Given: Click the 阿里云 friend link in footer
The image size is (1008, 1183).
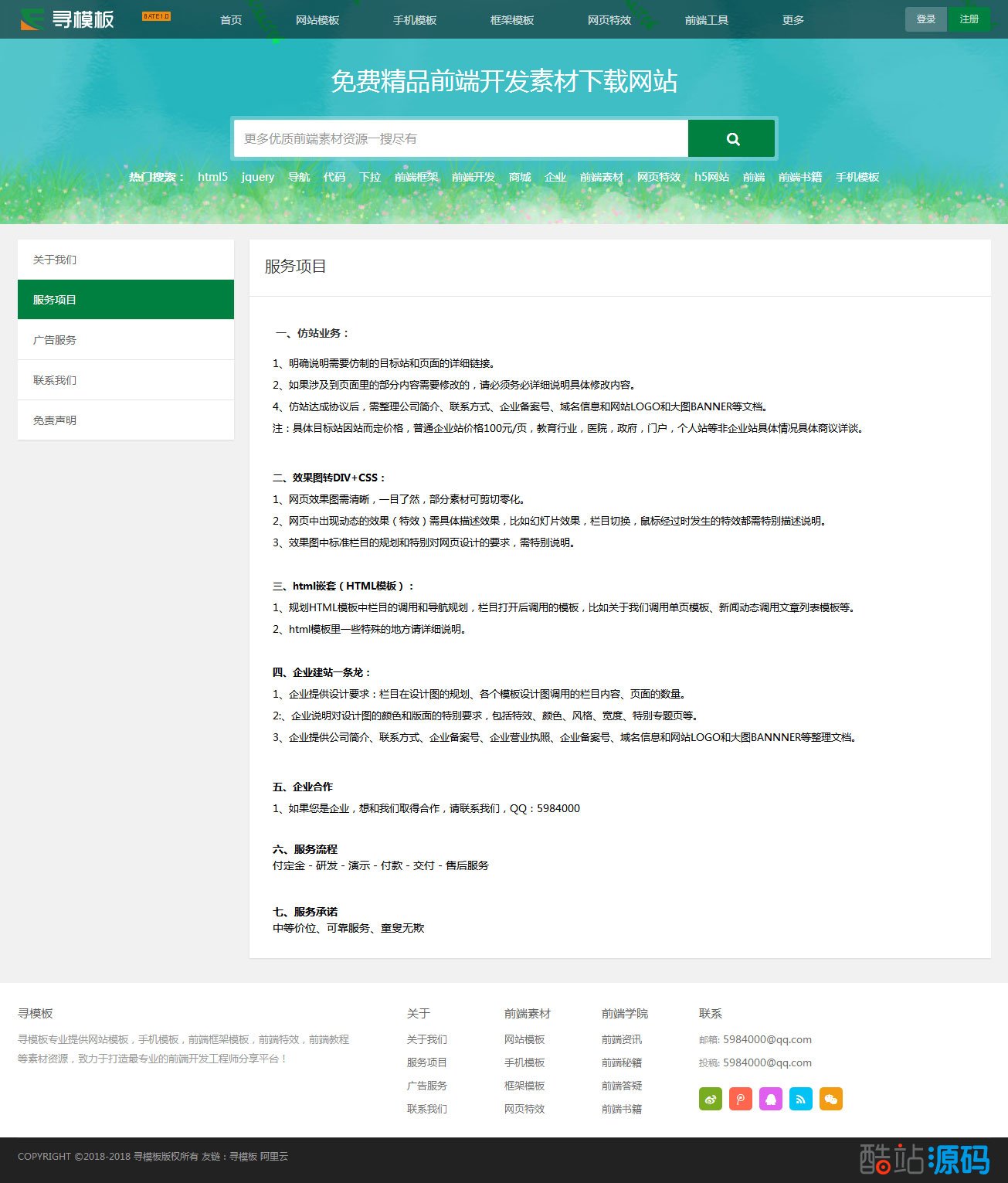Looking at the screenshot, I should (x=274, y=1157).
